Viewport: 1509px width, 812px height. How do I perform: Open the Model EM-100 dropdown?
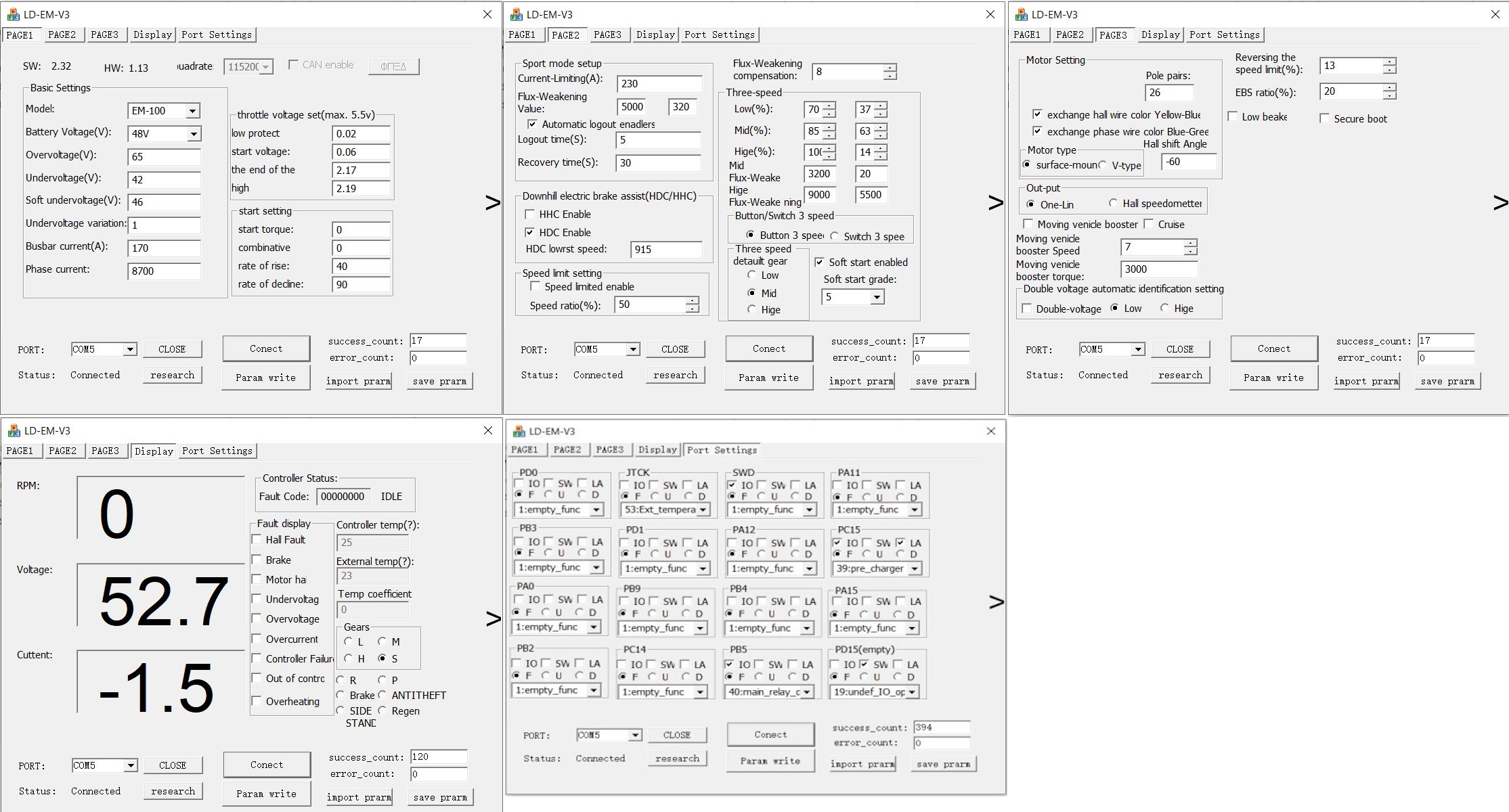[192, 111]
